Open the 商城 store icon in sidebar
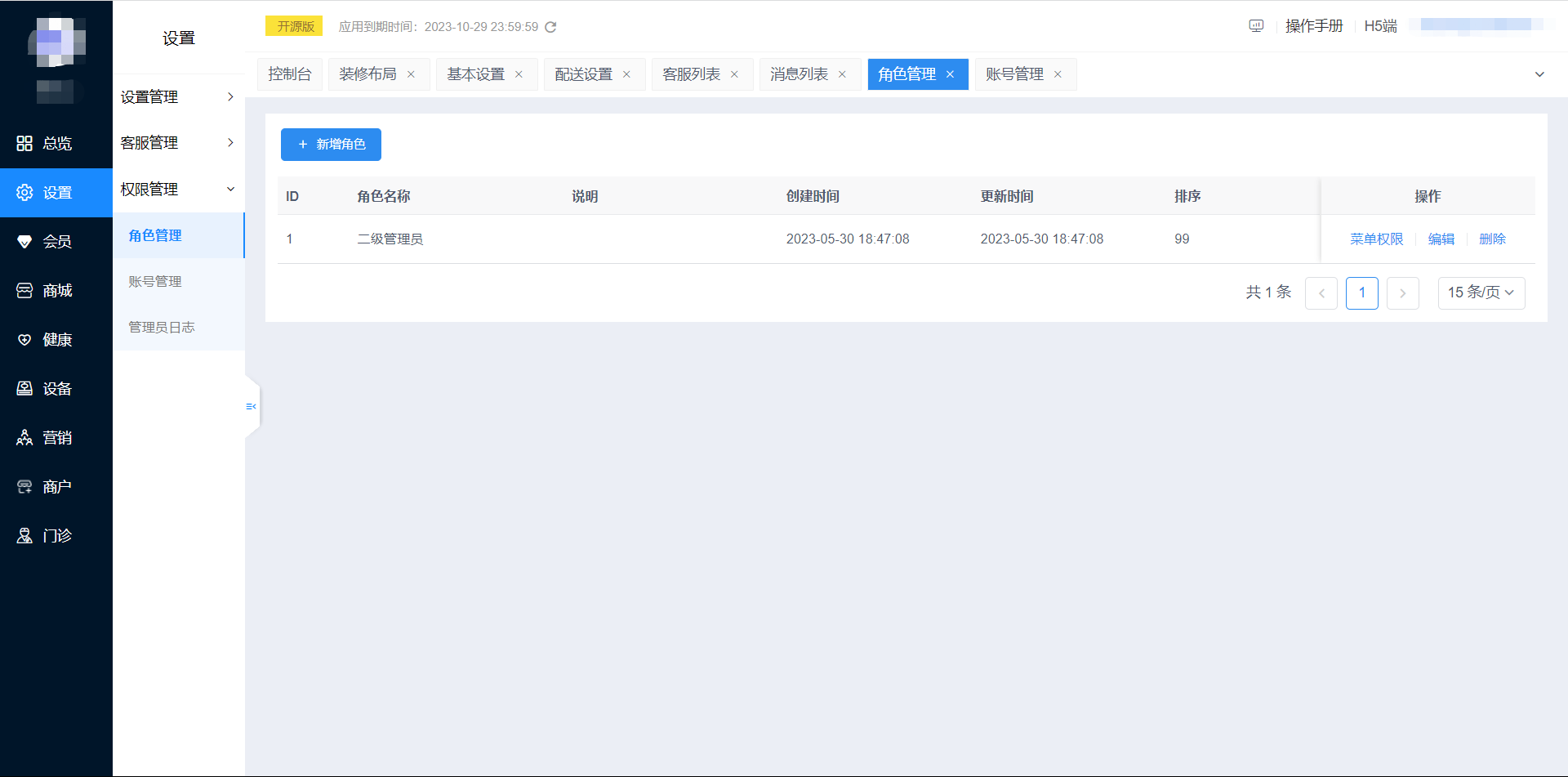This screenshot has height=777, width=1568. click(x=24, y=291)
